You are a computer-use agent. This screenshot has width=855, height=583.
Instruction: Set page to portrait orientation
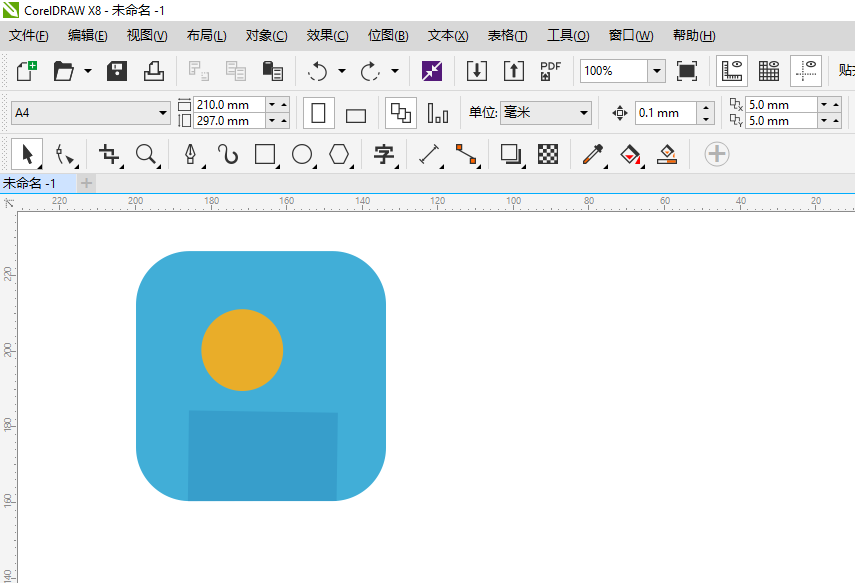coord(318,113)
